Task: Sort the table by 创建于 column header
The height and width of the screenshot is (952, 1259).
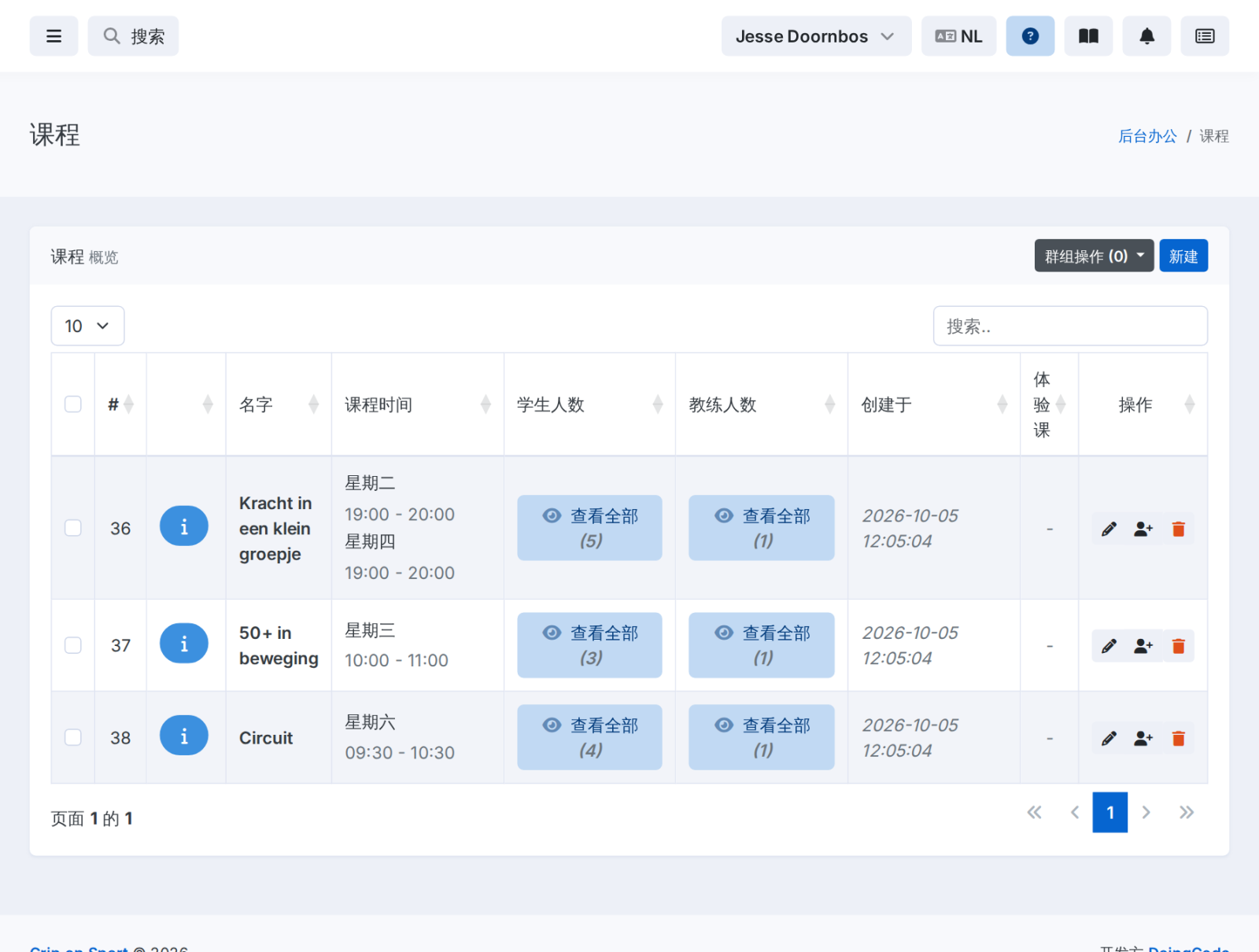Action: [x=934, y=404]
